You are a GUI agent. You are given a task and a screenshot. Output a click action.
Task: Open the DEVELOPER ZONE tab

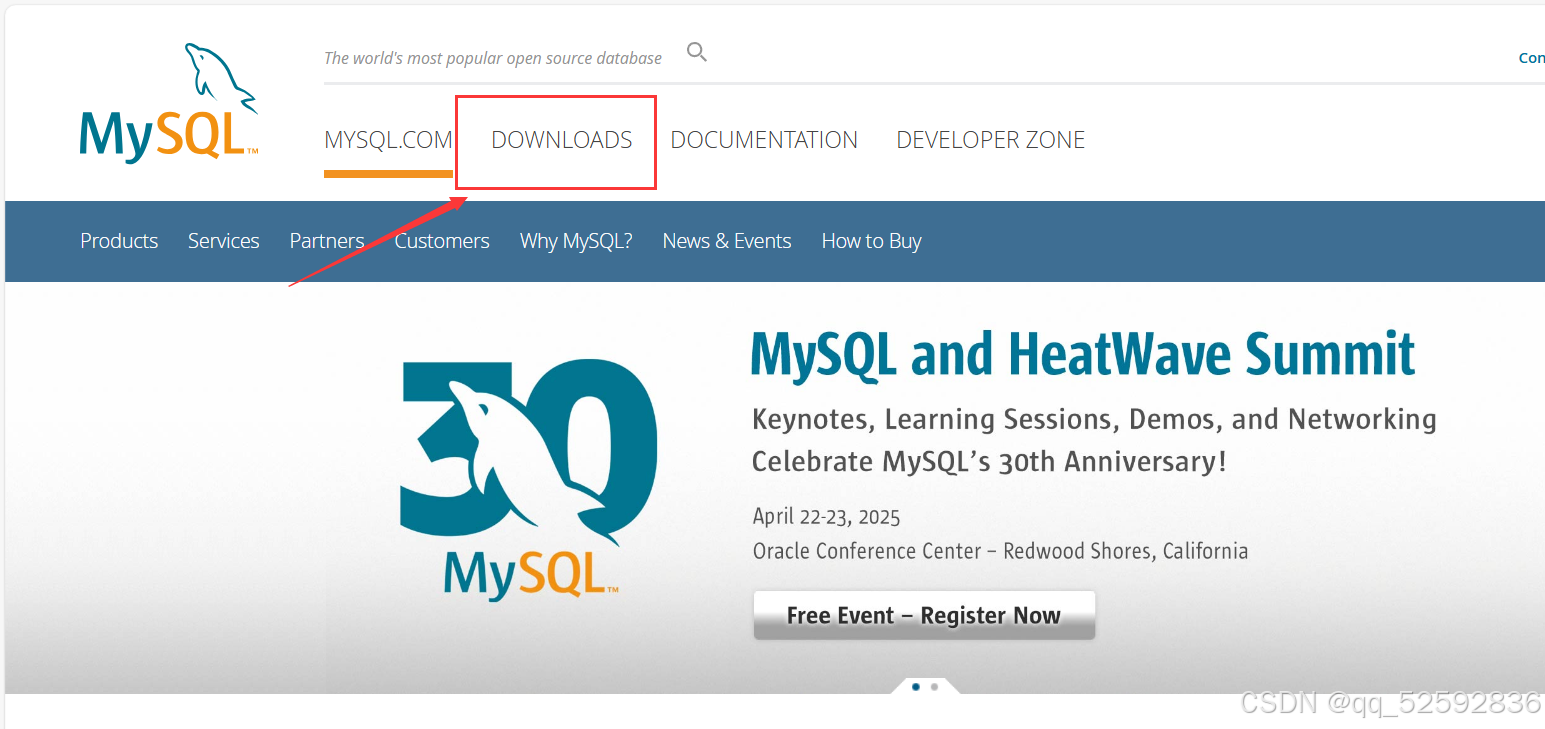click(x=990, y=140)
